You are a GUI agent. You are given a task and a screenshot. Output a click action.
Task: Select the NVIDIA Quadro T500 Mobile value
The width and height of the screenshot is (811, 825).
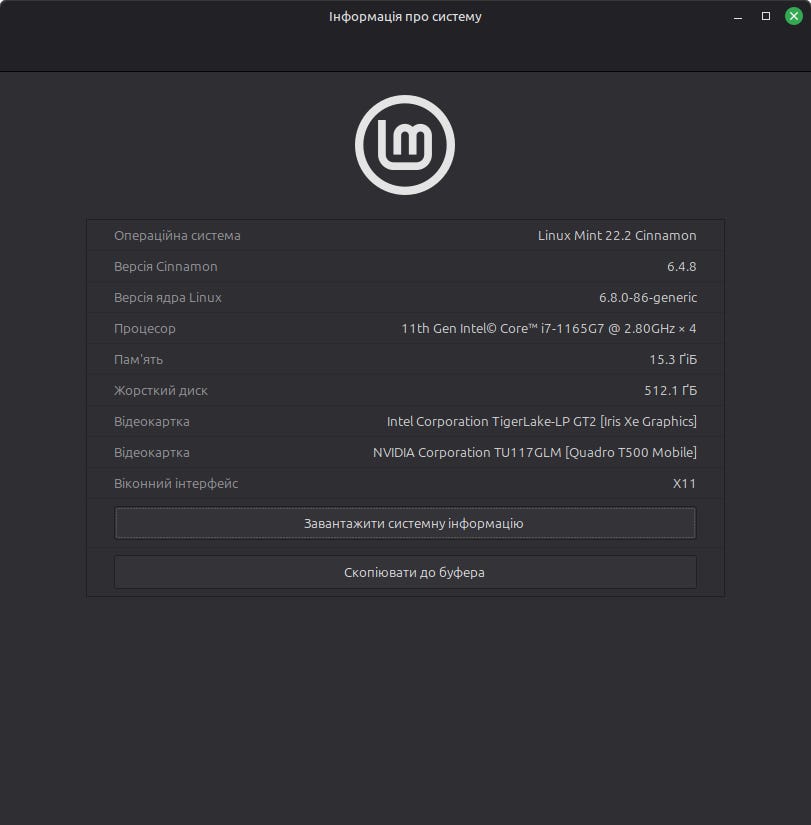pyautogui.click(x=535, y=452)
